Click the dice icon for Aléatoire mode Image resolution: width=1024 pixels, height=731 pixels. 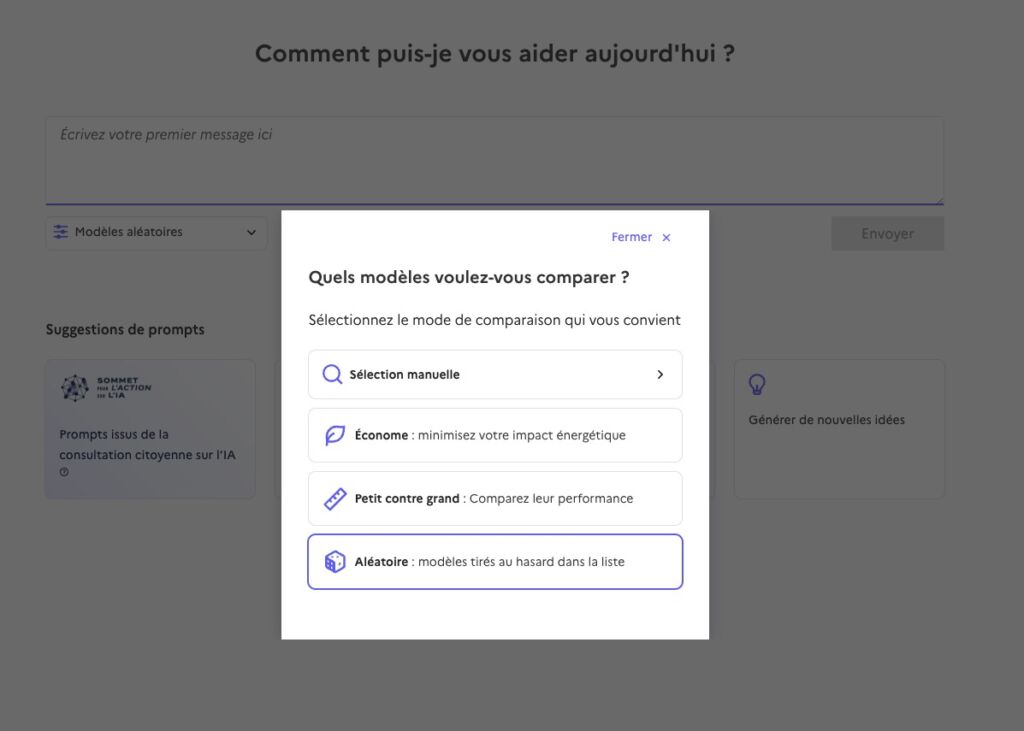pos(335,562)
